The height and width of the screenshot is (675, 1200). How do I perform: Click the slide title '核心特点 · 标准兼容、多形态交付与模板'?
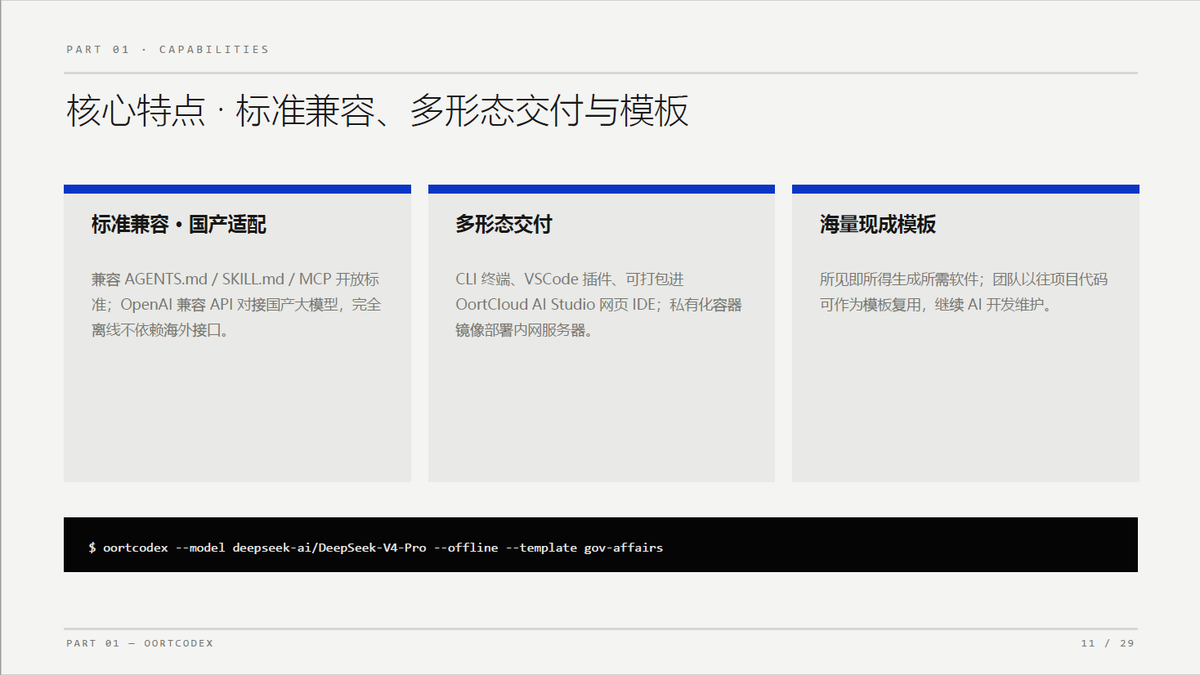click(x=378, y=111)
